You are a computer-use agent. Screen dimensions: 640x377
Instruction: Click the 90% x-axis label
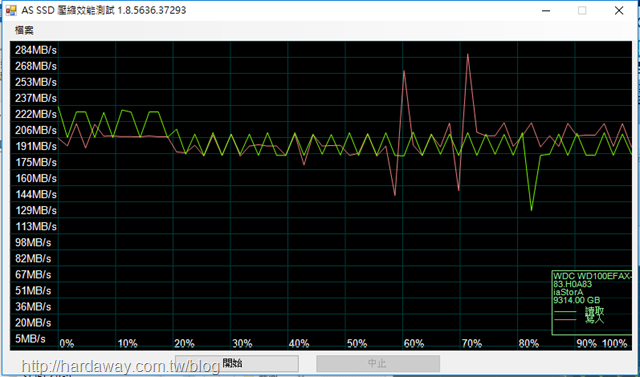coord(587,344)
